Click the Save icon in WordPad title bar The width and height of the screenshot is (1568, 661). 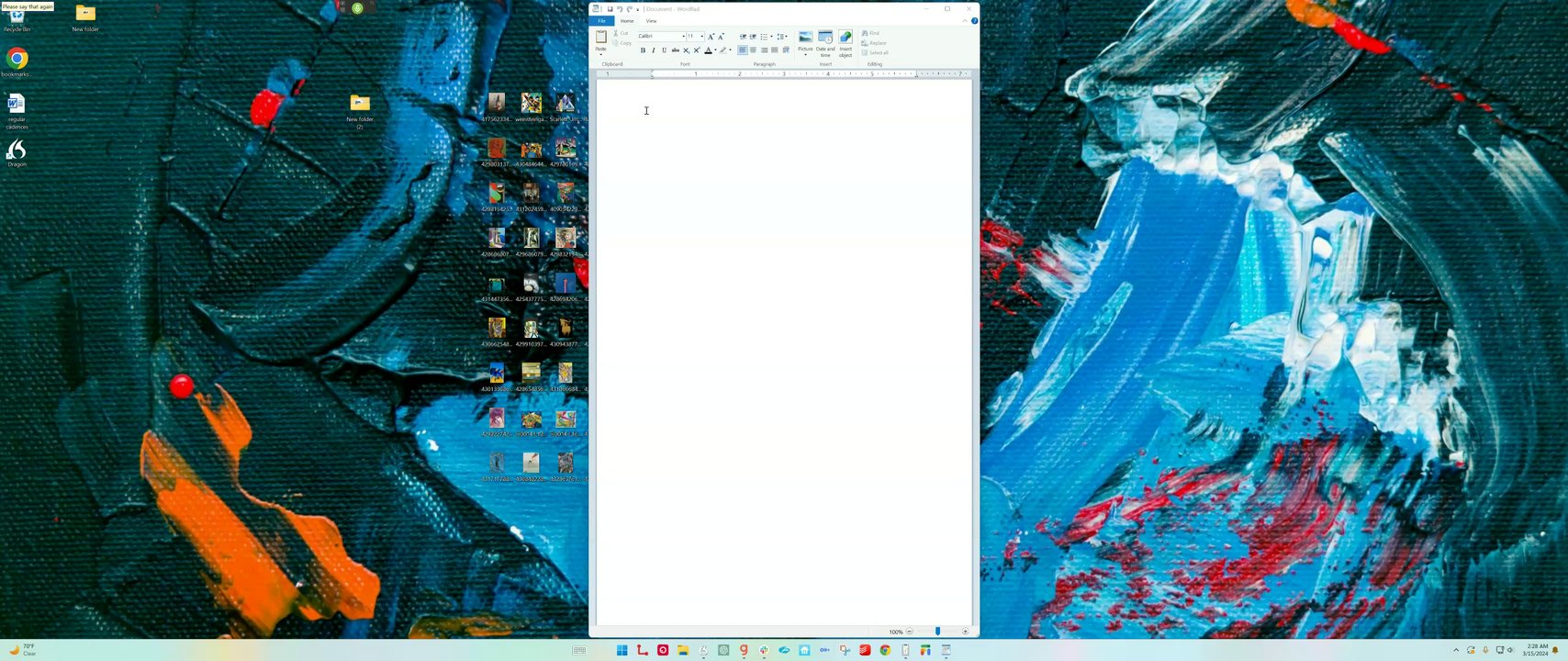tap(610, 9)
